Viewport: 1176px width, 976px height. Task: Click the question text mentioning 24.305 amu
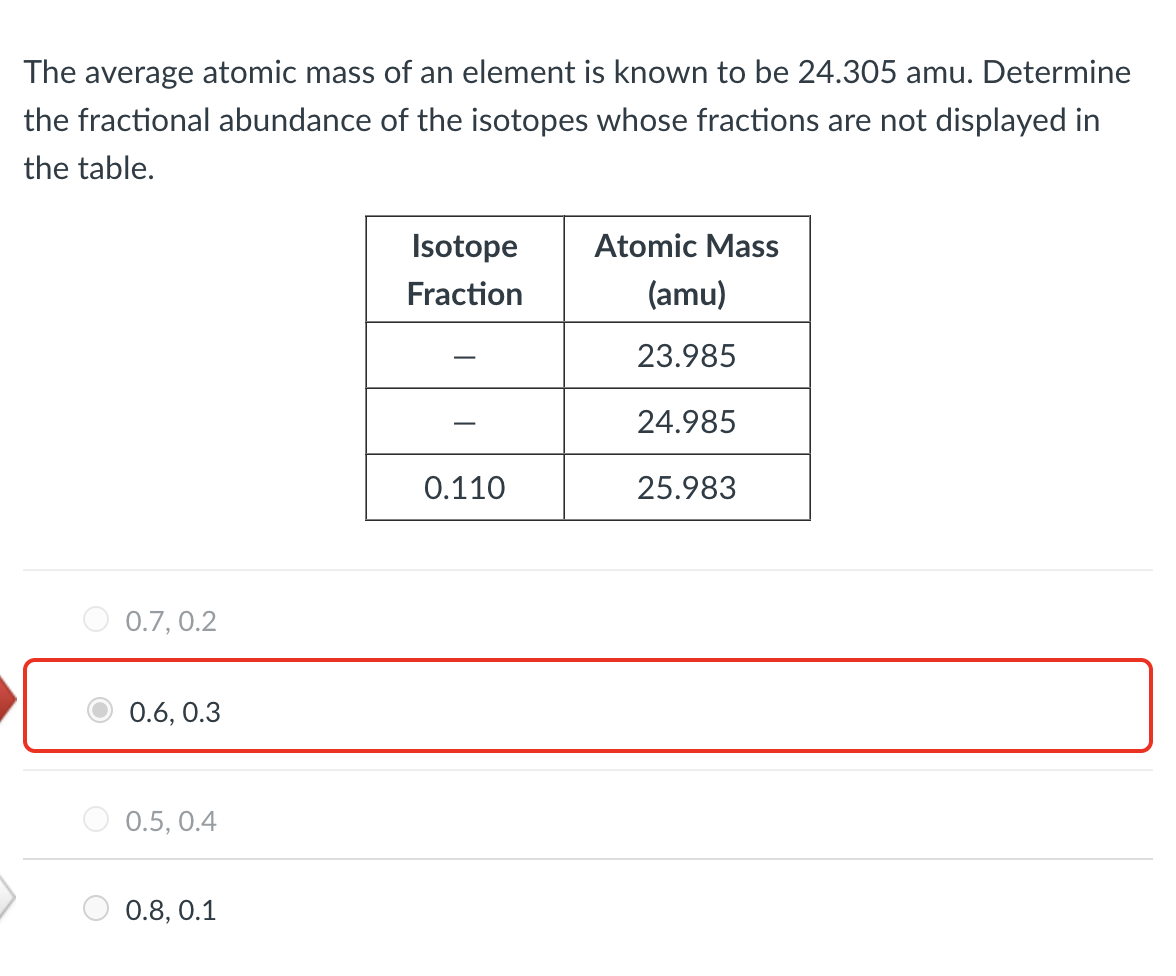point(575,72)
